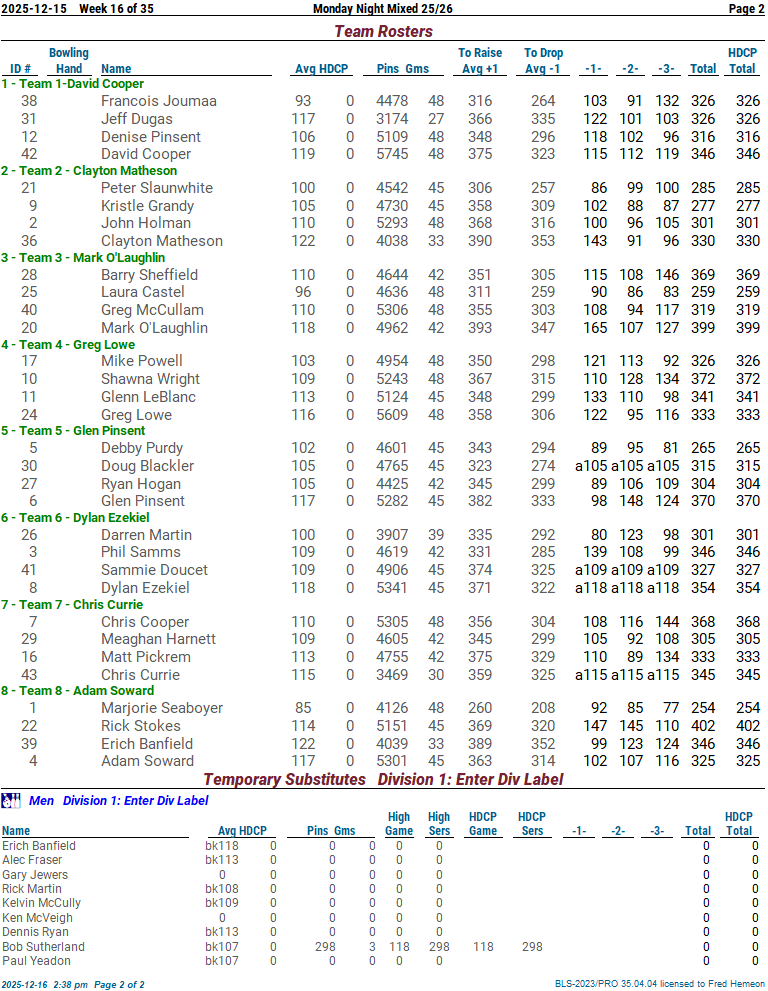Image resolution: width=768 pixels, height=991 pixels.
Task: Click substitute Bob Sutherland's name
Action: click(x=43, y=946)
